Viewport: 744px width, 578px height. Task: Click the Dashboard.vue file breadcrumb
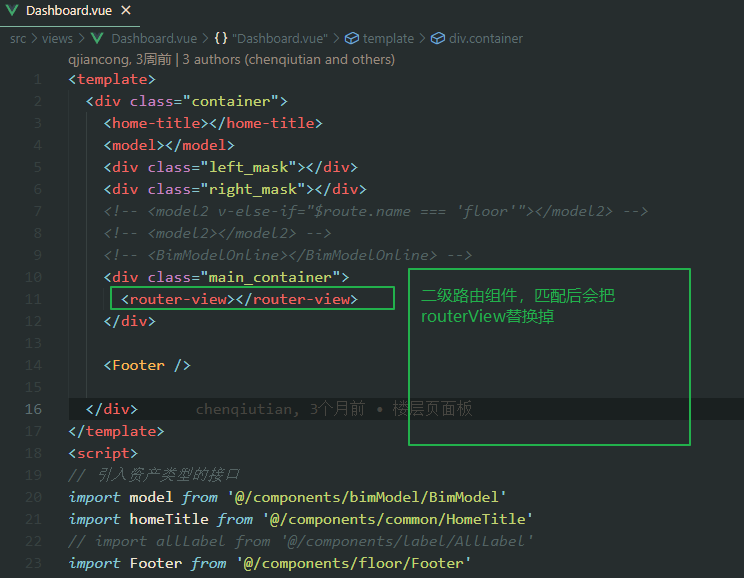point(154,38)
